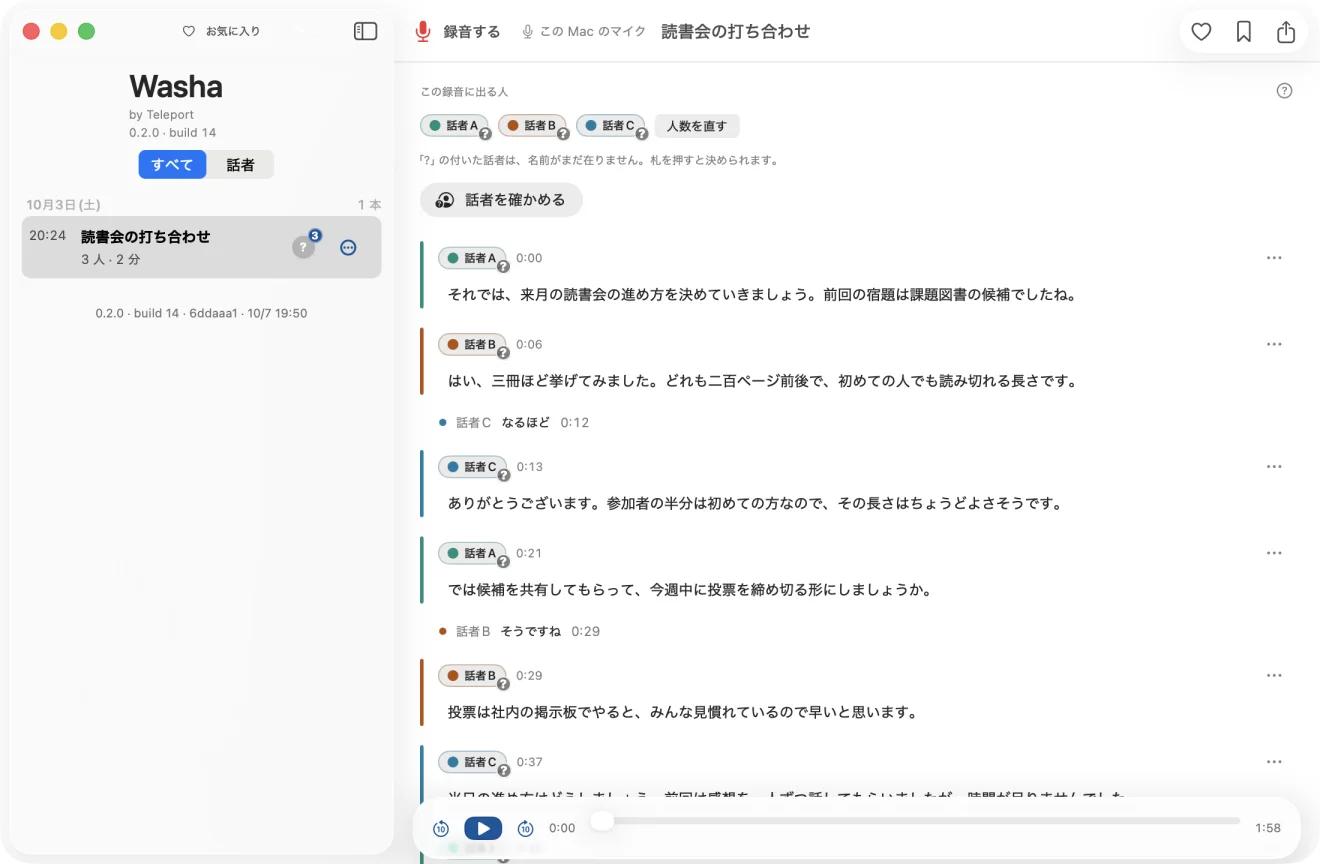
Task: Choose この Mac のマイク input source
Action: tap(584, 32)
